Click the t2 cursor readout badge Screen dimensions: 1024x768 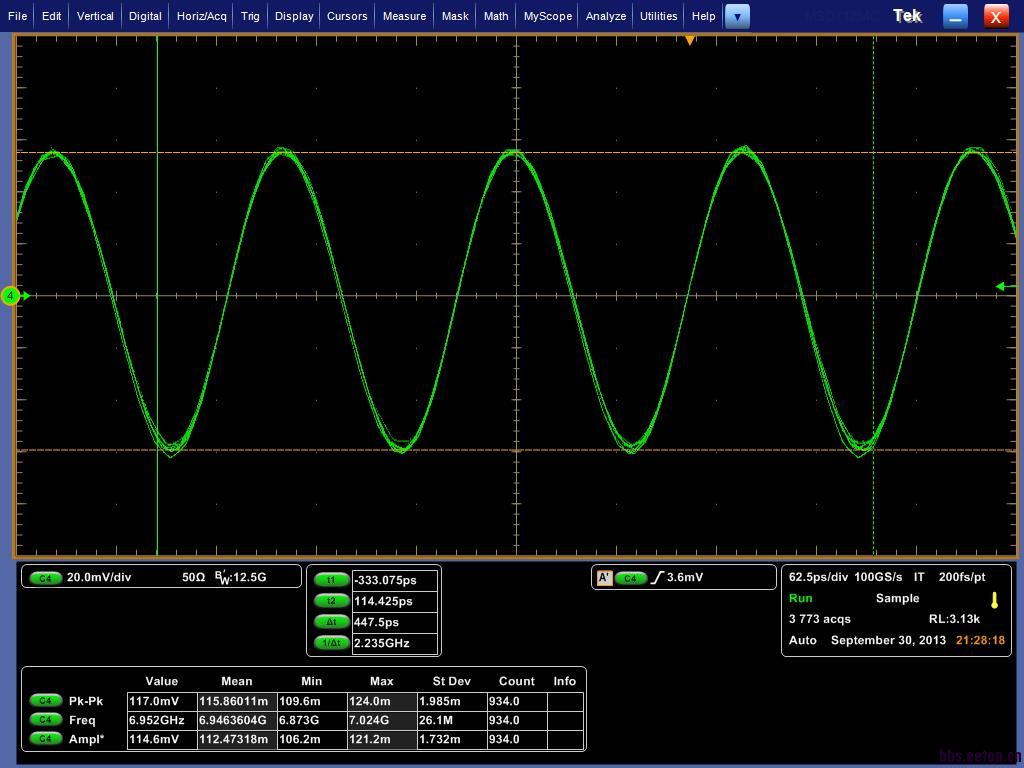pos(331,601)
